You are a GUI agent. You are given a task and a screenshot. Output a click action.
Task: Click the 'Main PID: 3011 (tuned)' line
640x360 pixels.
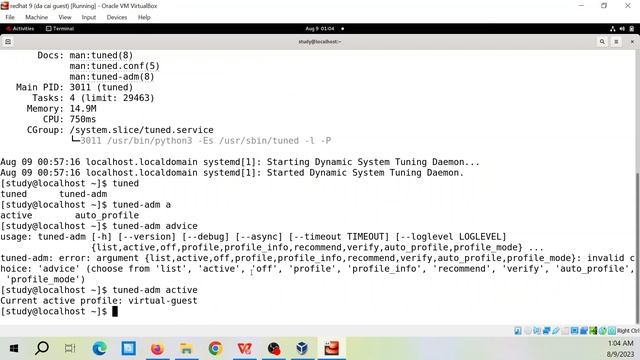(74, 87)
